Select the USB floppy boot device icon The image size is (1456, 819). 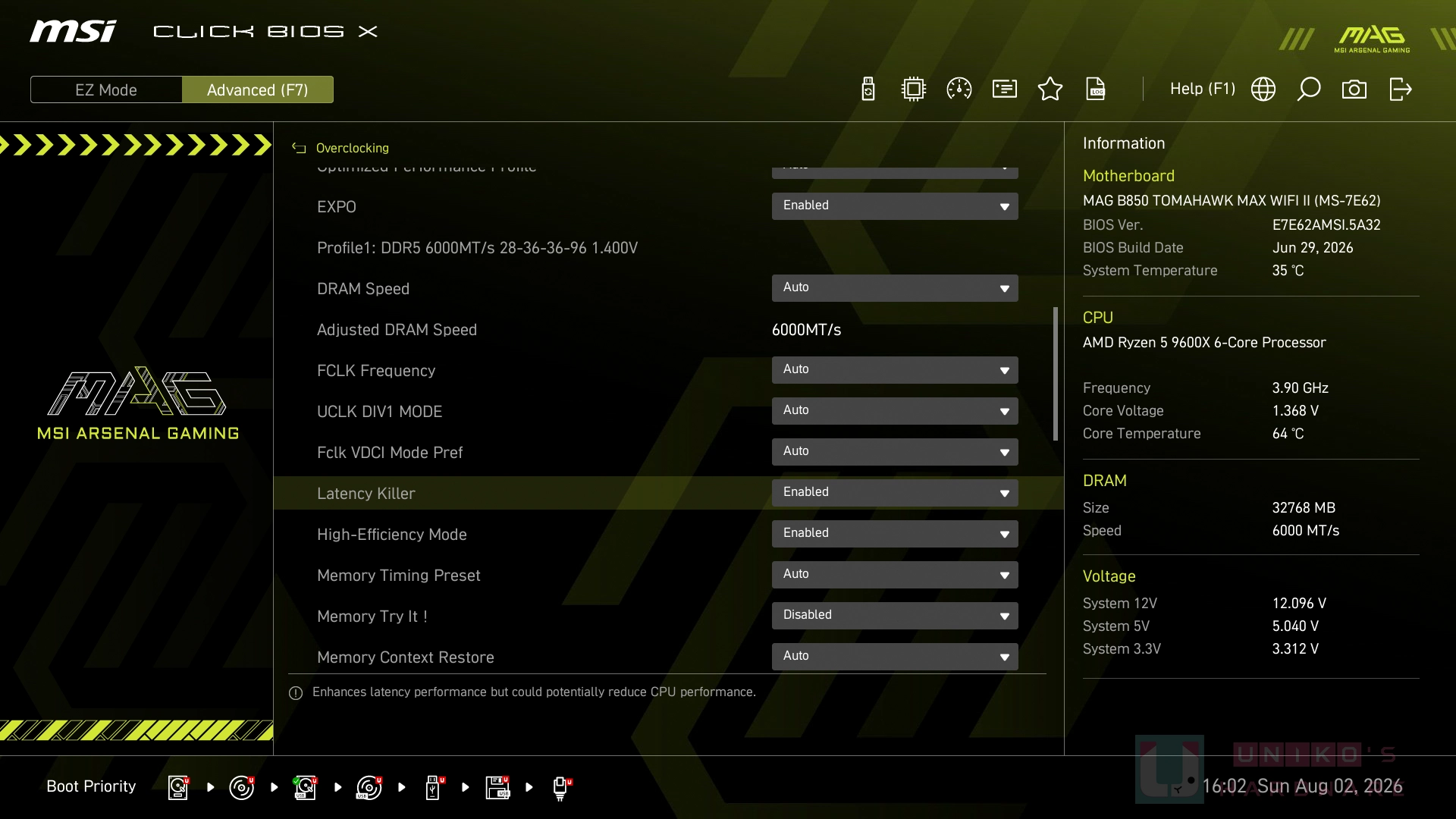pos(497,787)
